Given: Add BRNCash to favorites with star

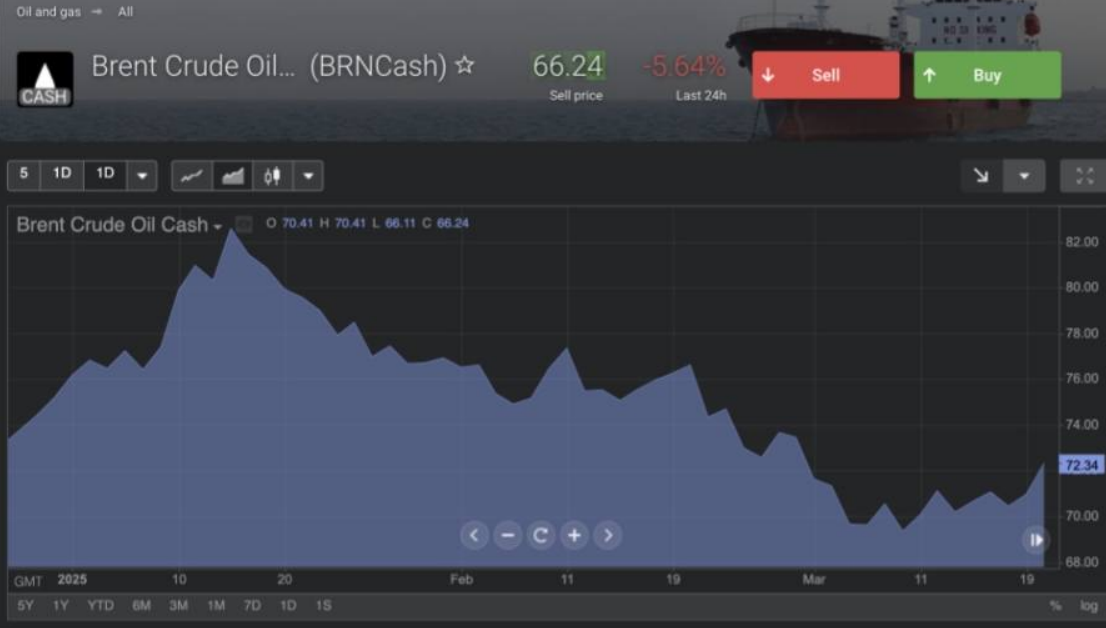Looking at the screenshot, I should 464,66.
